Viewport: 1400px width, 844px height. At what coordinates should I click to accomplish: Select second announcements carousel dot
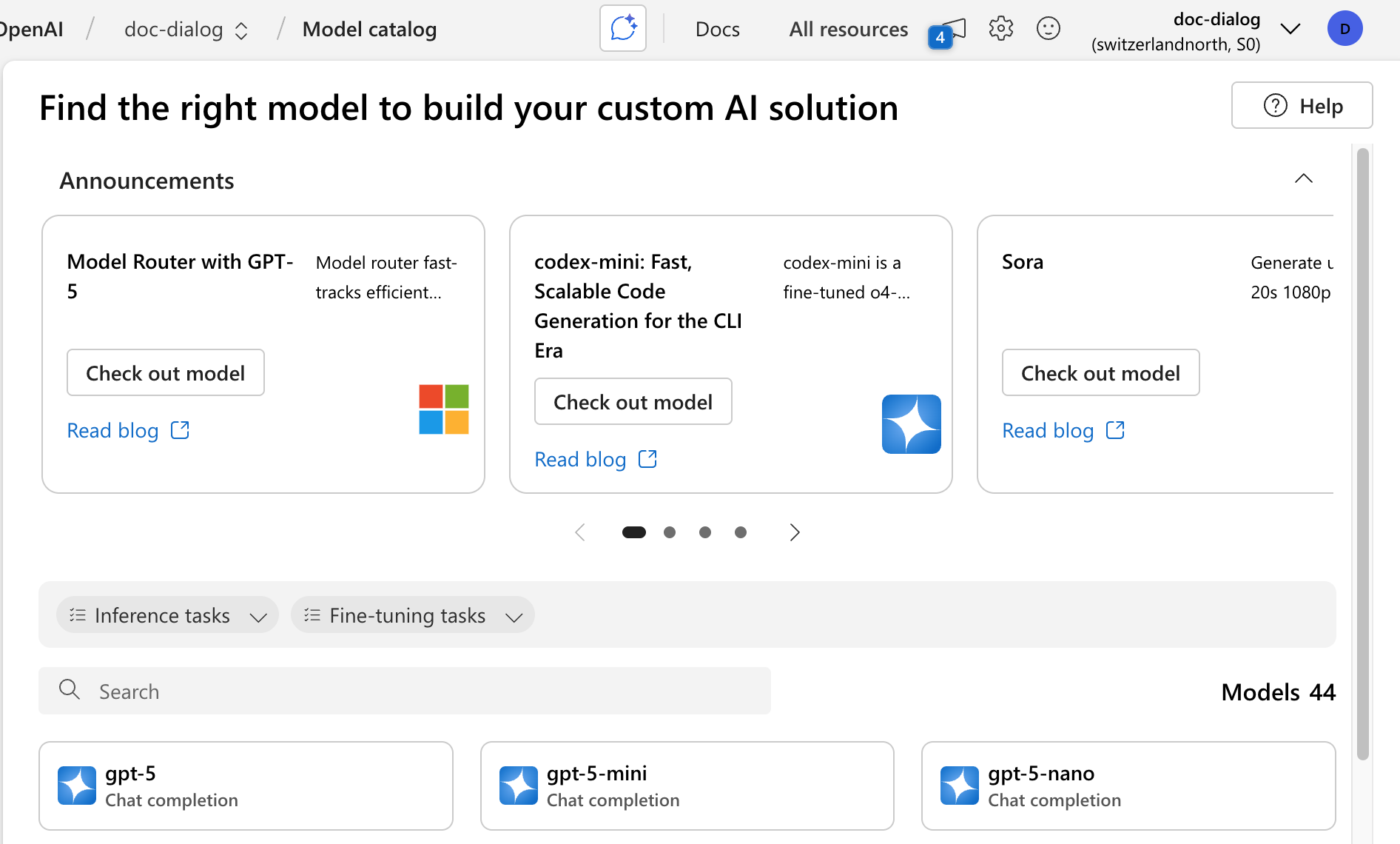tap(670, 532)
